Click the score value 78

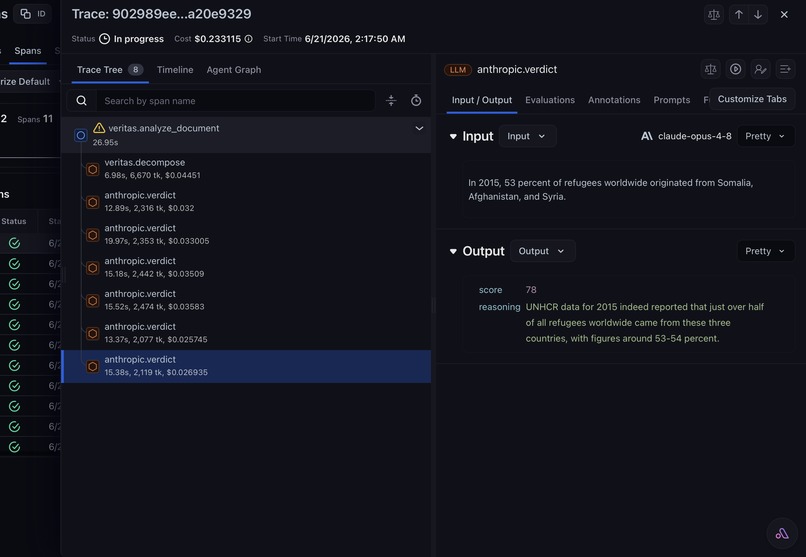coord(531,290)
